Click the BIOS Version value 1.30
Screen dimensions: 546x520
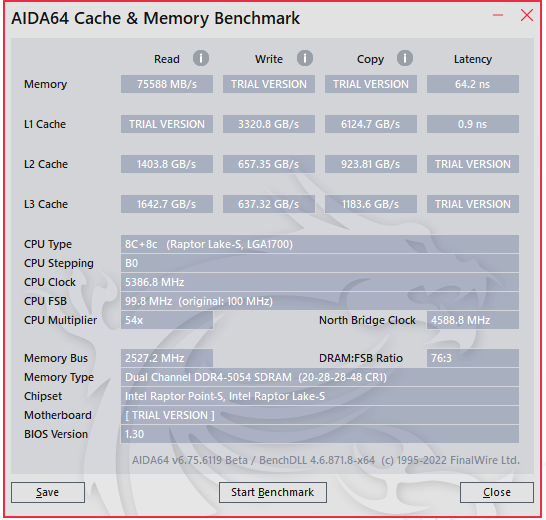(320, 434)
